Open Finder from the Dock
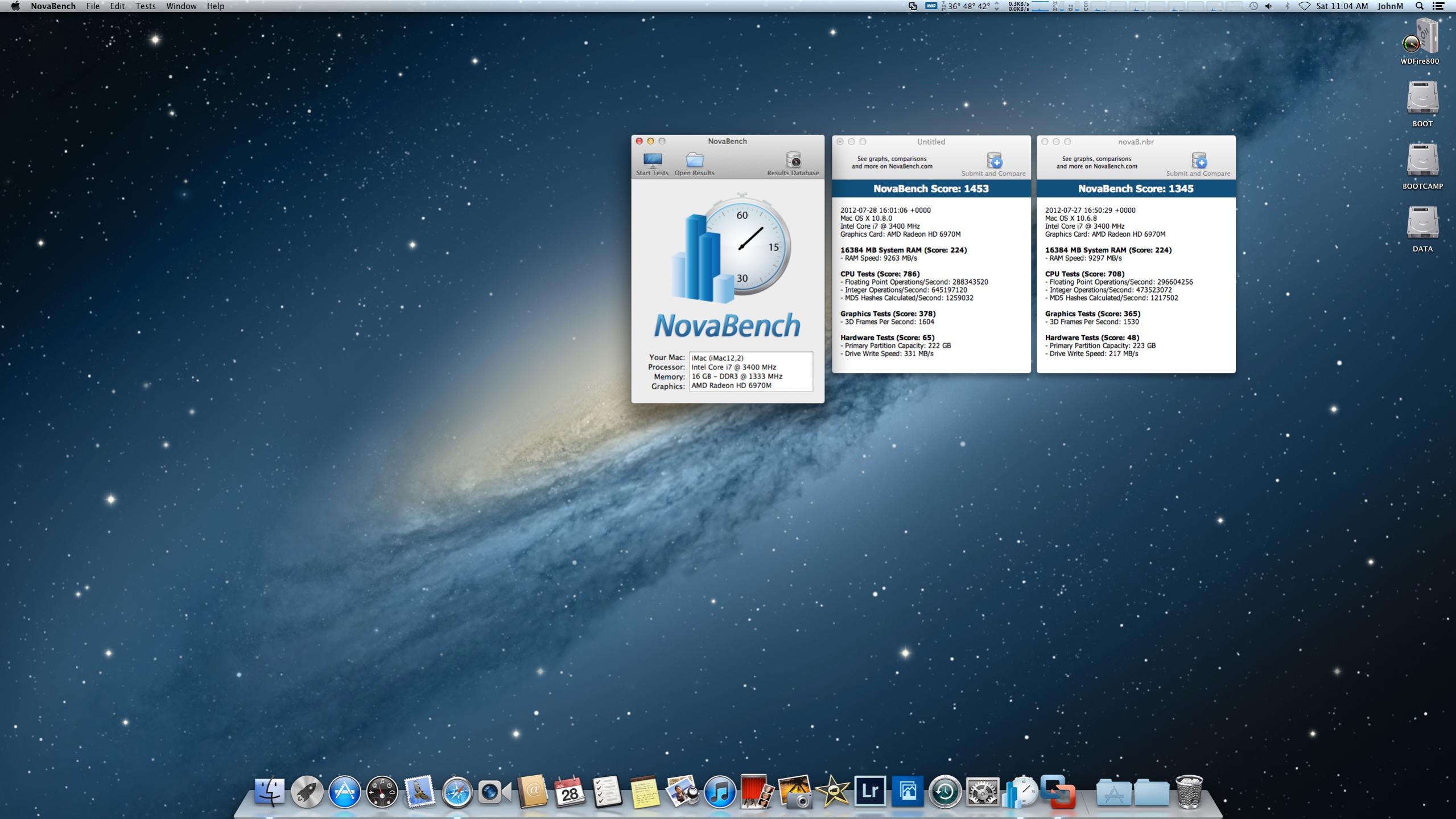 pyautogui.click(x=269, y=791)
